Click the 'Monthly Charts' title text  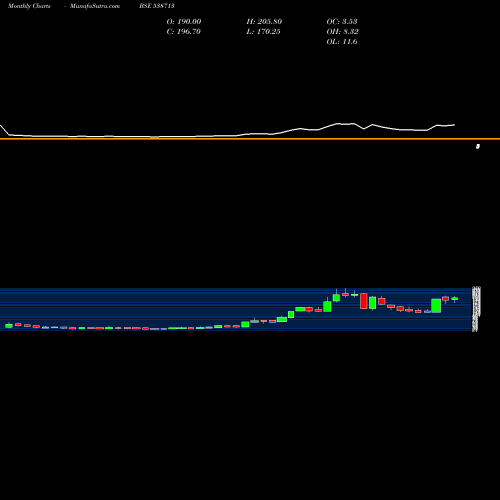(x=29, y=6)
